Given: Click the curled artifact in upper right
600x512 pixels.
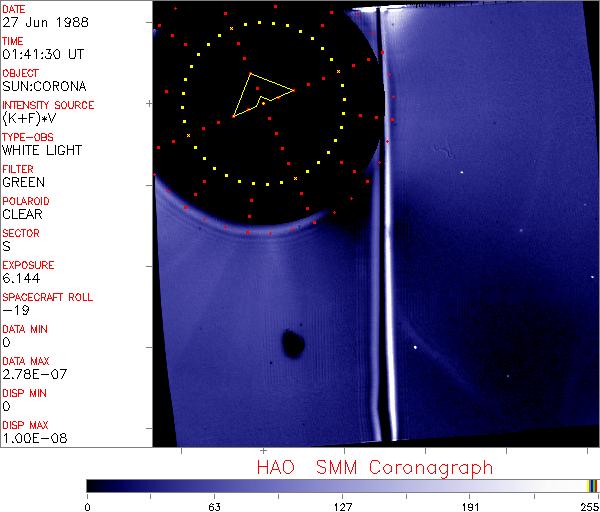Looking at the screenshot, I should click(x=440, y=153).
